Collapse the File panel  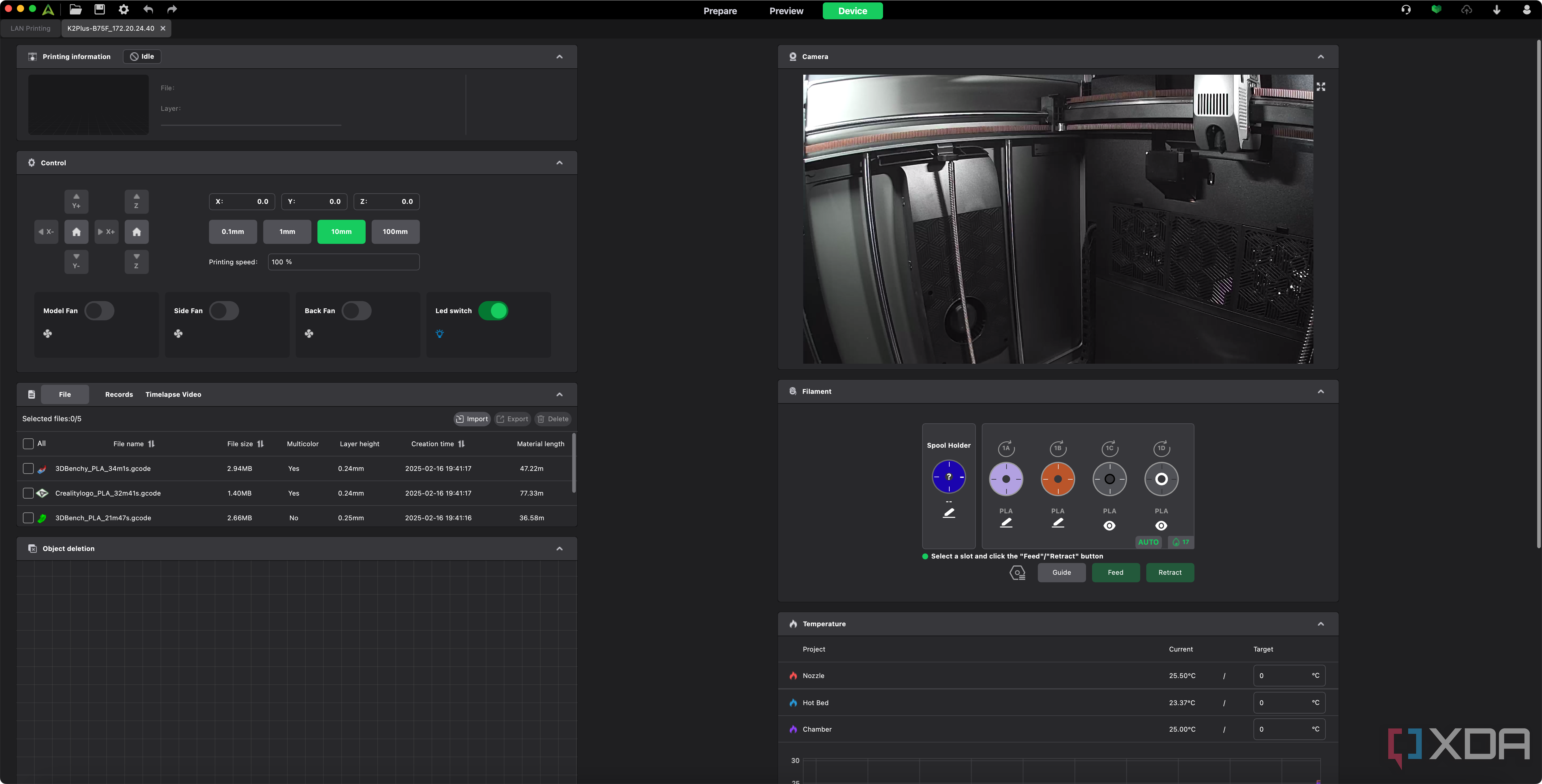(x=560, y=394)
